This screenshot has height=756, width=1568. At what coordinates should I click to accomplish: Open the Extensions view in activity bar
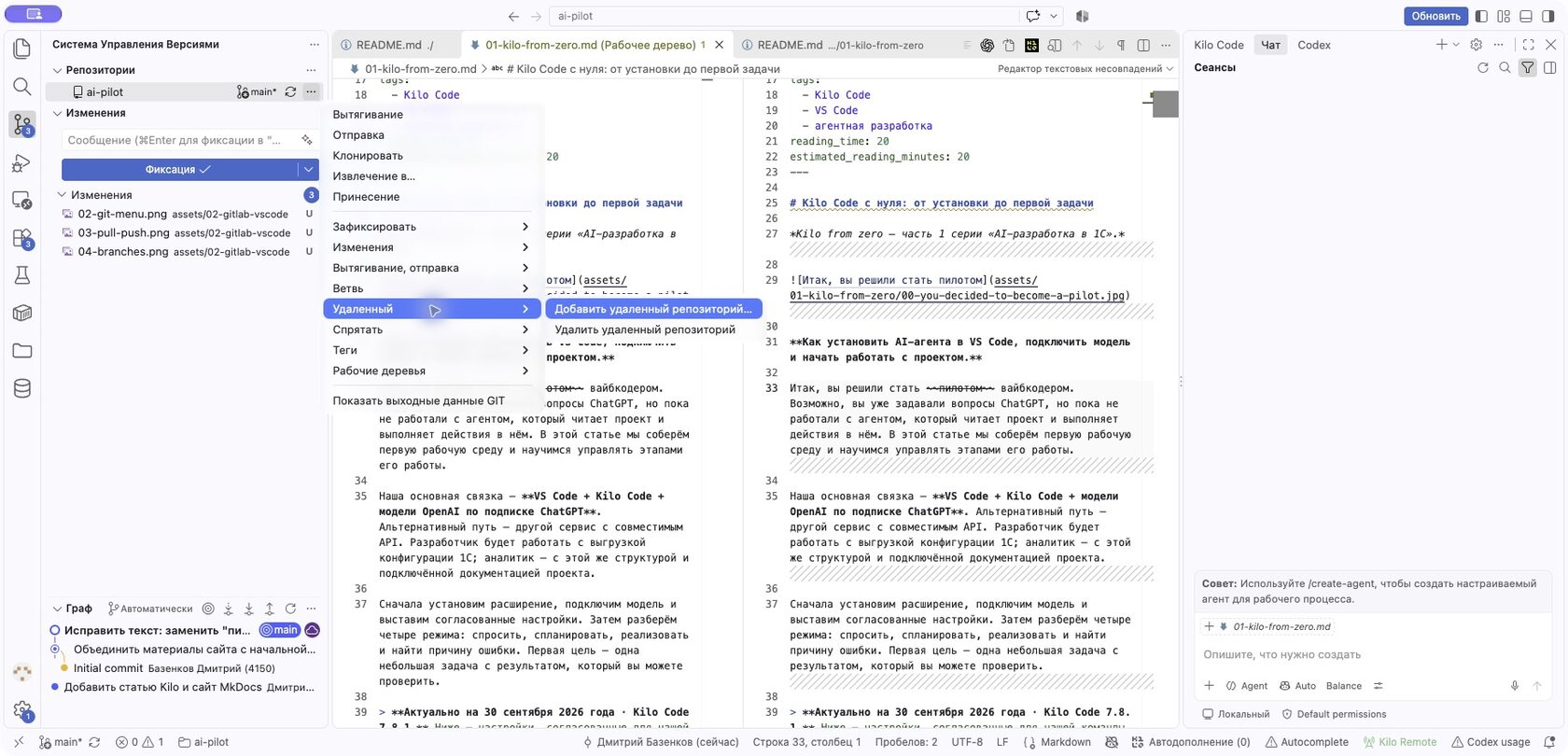click(22, 238)
